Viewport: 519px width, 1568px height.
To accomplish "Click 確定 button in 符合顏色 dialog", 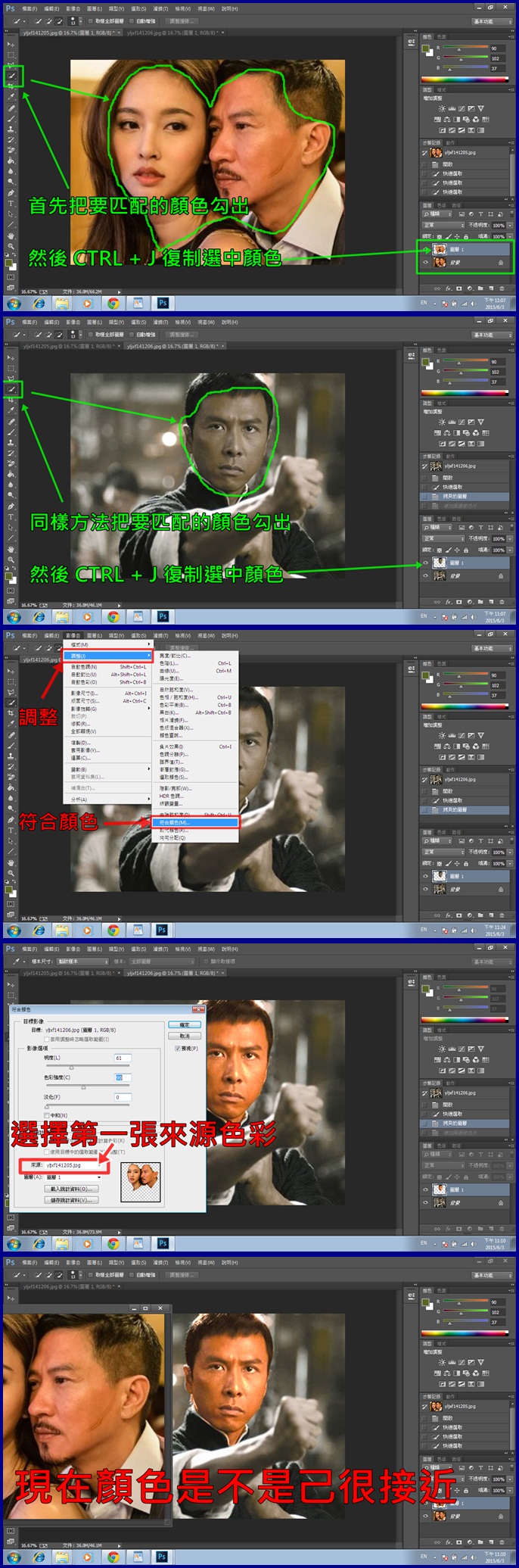I will 185,1025.
